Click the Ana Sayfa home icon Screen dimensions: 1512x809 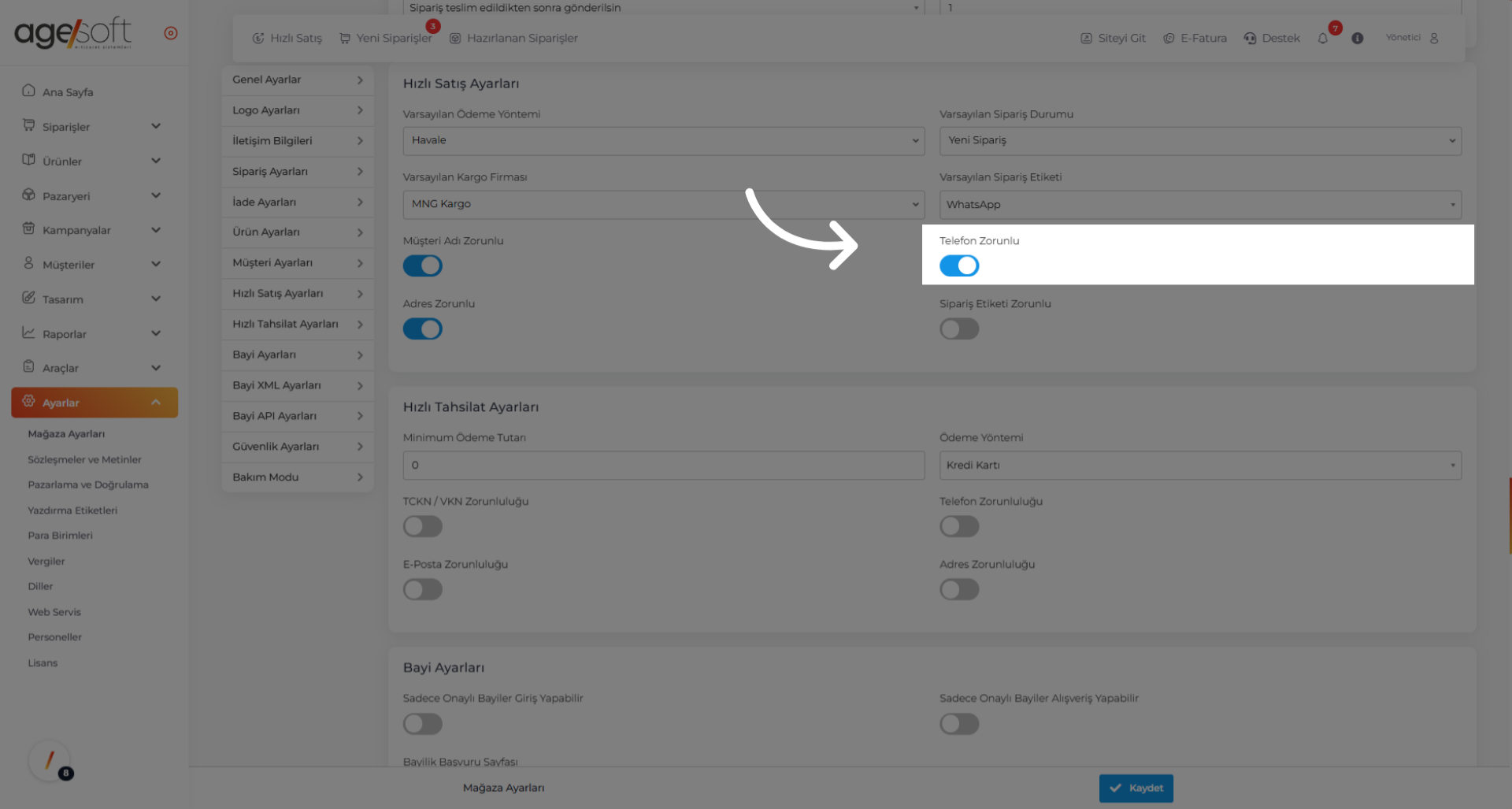pos(29,91)
